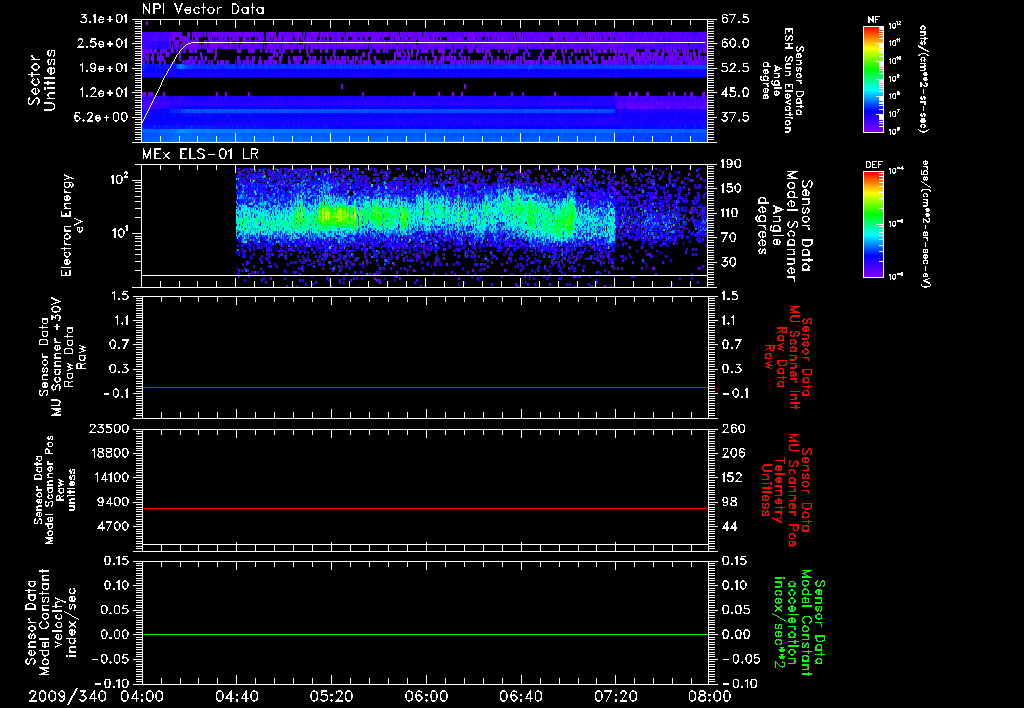Click the 06:00 time axis label
This screenshot has width=1024, height=708.
426,696
